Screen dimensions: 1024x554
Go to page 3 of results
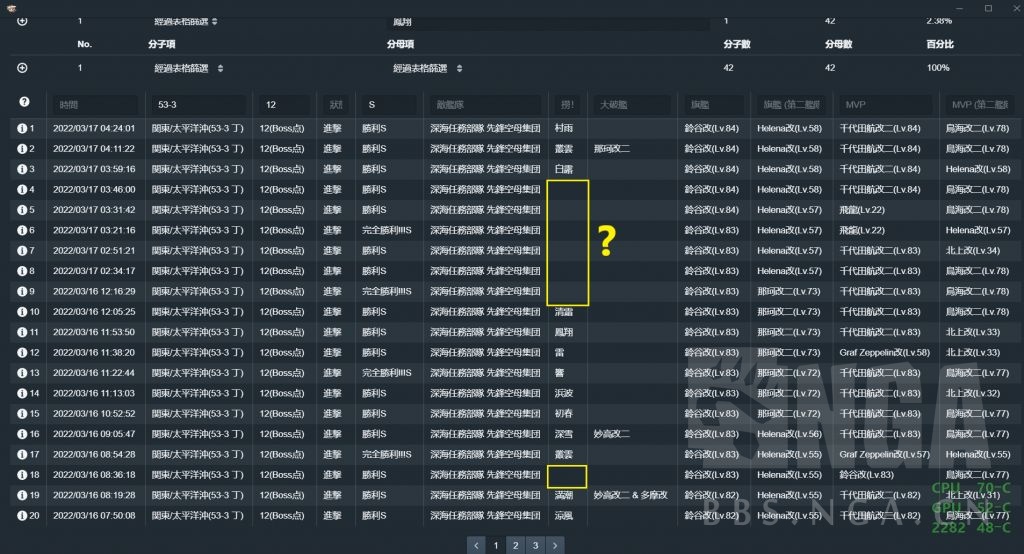[535, 545]
